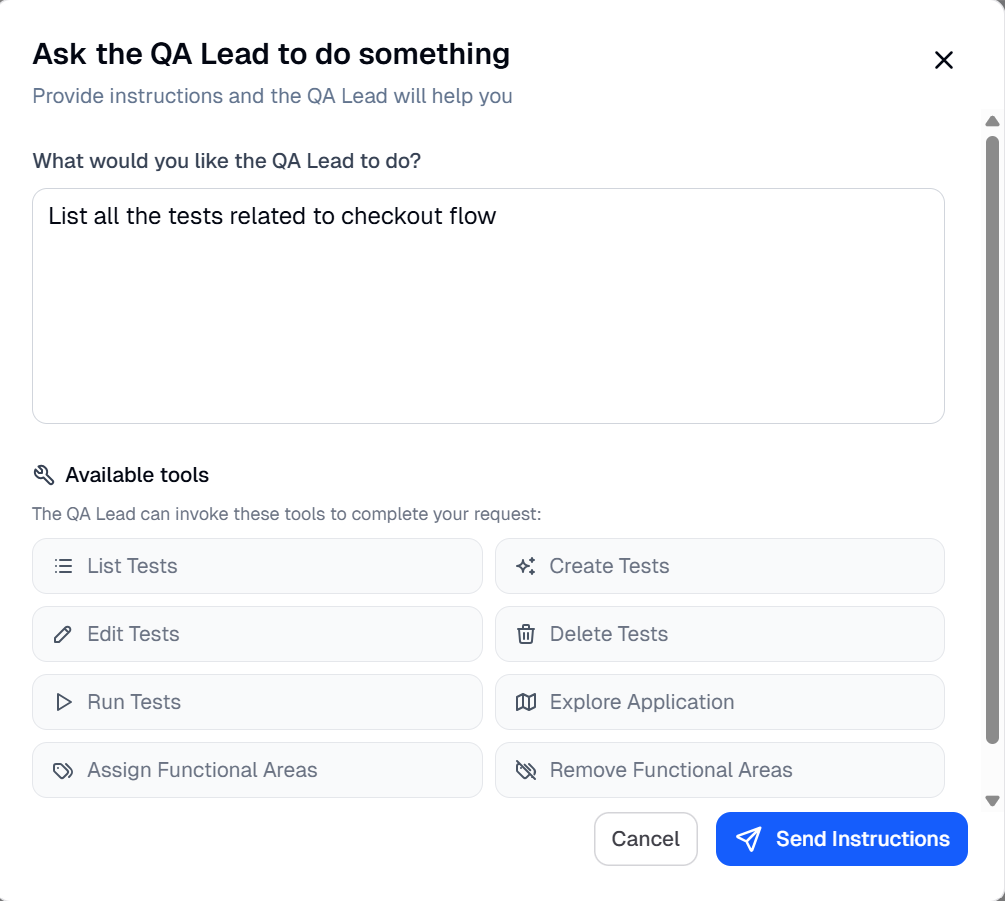This screenshot has height=901, width=1005.
Task: Click the Explore Application map icon
Action: pos(525,702)
